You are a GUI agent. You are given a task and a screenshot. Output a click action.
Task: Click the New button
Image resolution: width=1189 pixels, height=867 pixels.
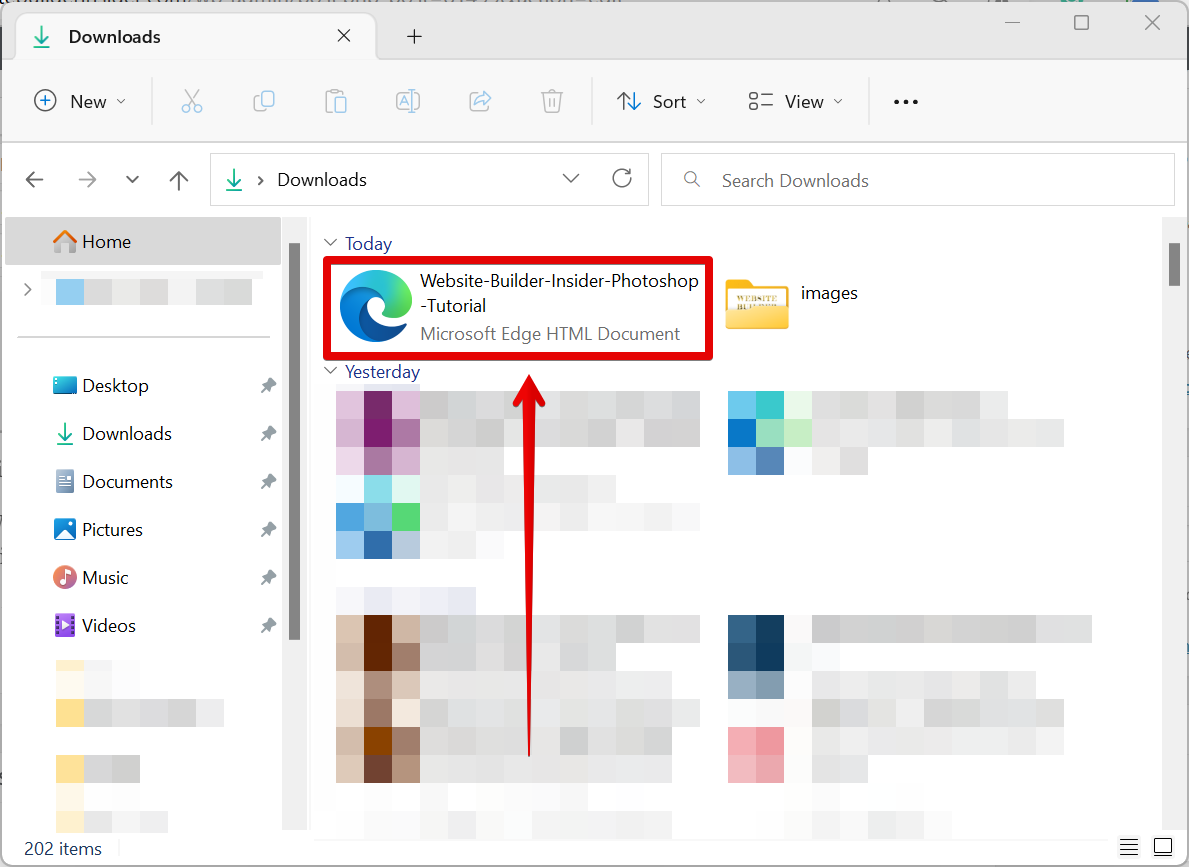[80, 101]
